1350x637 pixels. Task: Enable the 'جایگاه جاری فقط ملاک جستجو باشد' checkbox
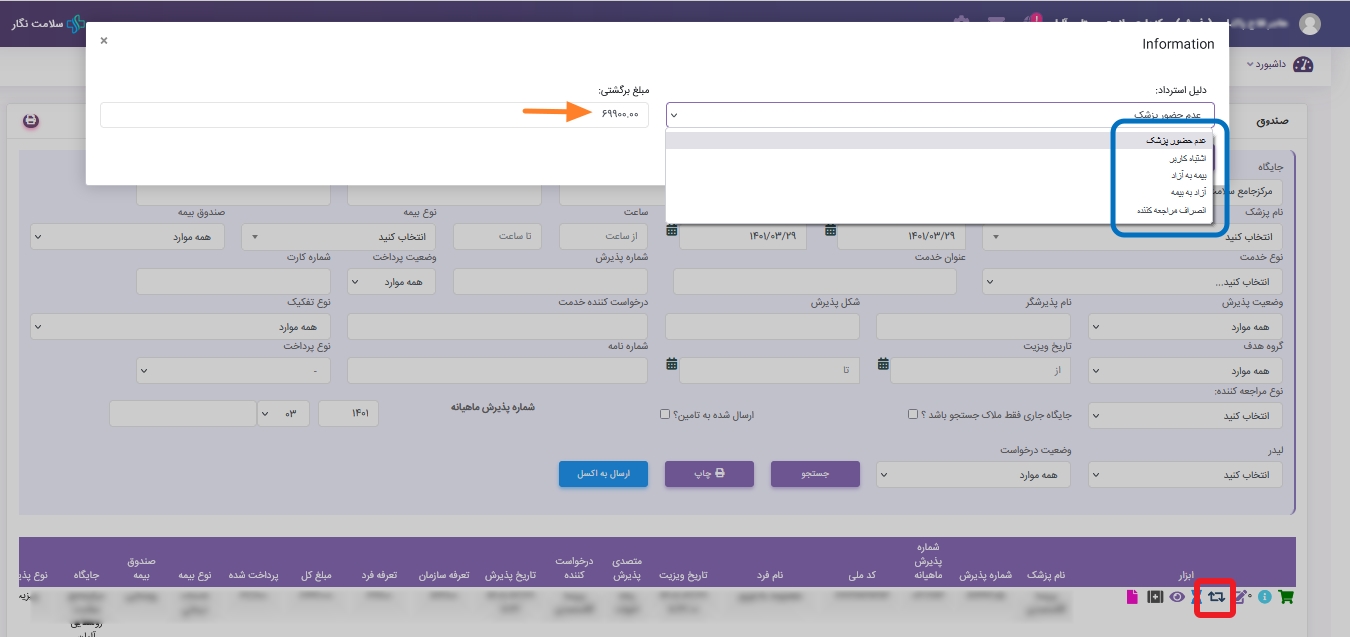click(x=912, y=414)
